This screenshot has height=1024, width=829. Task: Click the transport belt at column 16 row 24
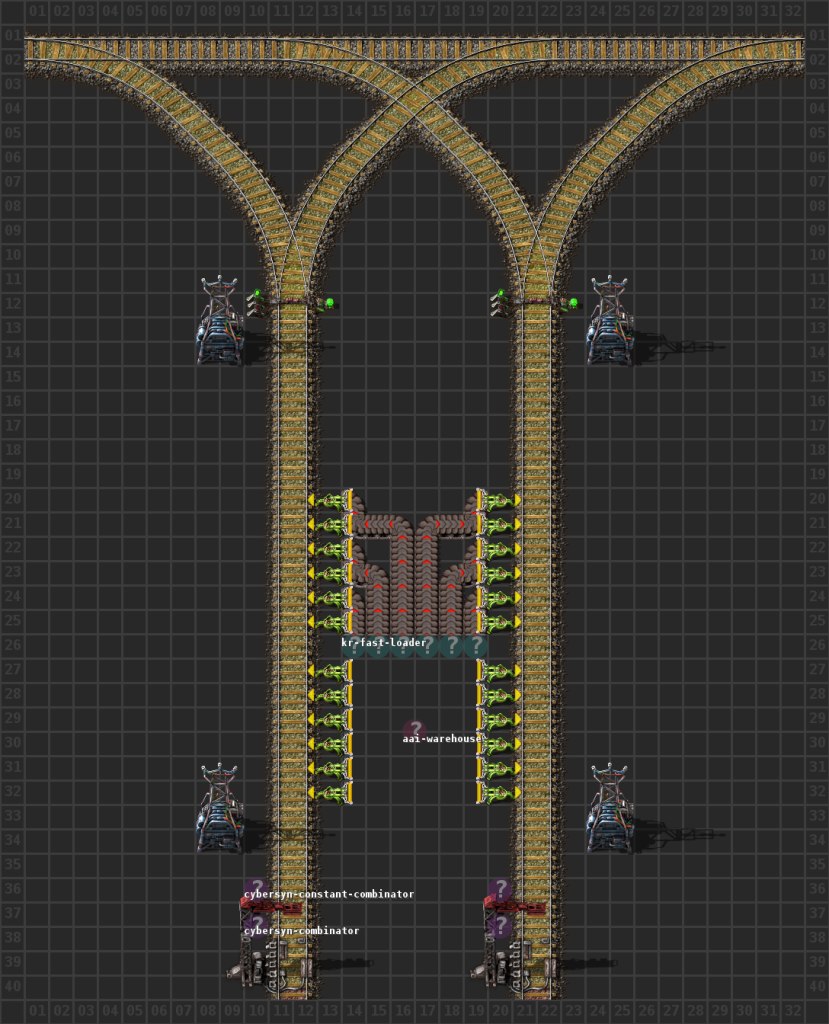[402, 598]
